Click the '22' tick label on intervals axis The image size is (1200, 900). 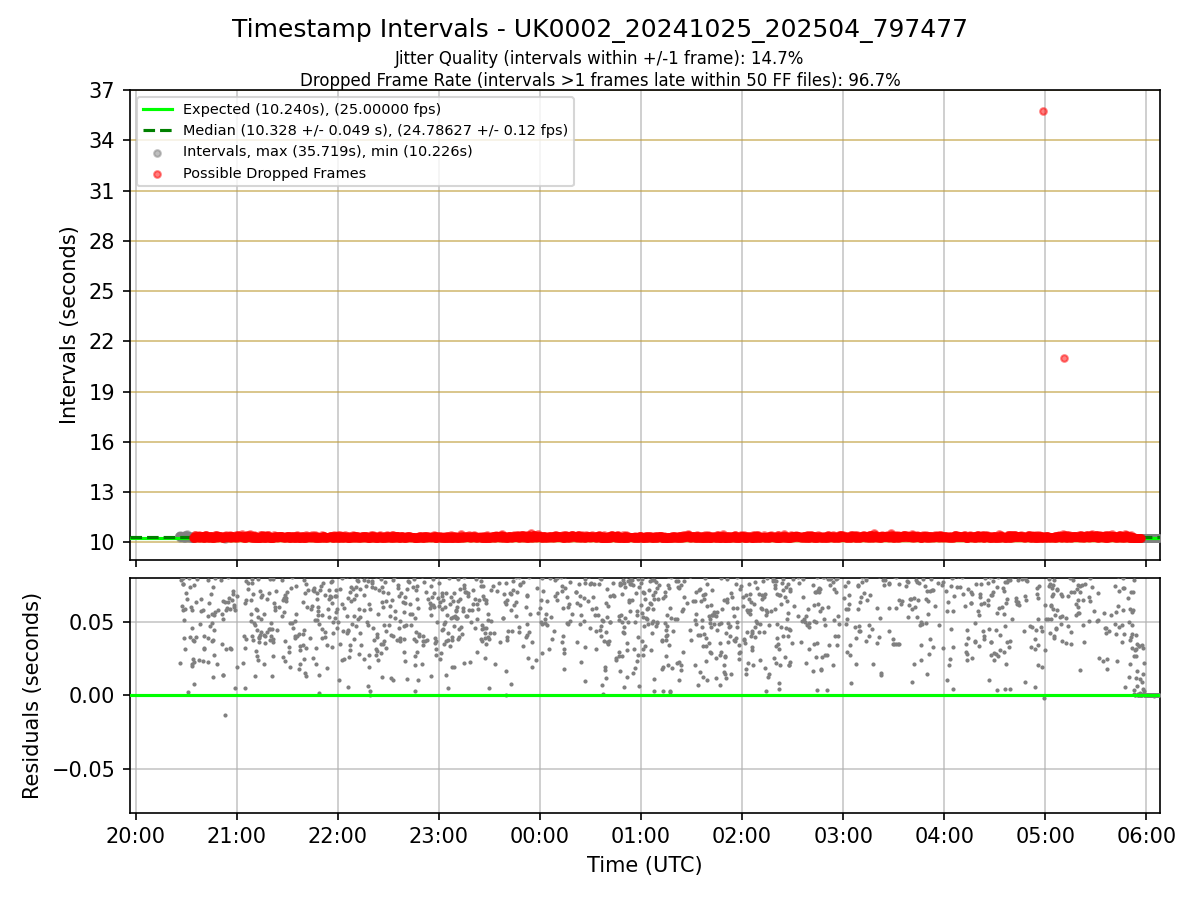coord(101,342)
